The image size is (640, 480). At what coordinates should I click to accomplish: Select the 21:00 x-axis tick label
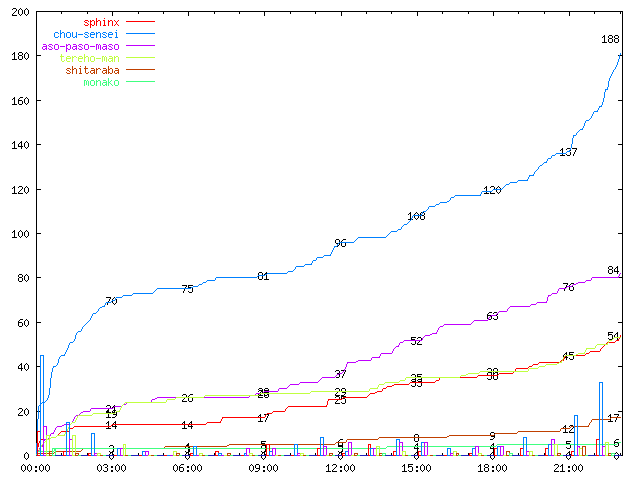click(567, 467)
